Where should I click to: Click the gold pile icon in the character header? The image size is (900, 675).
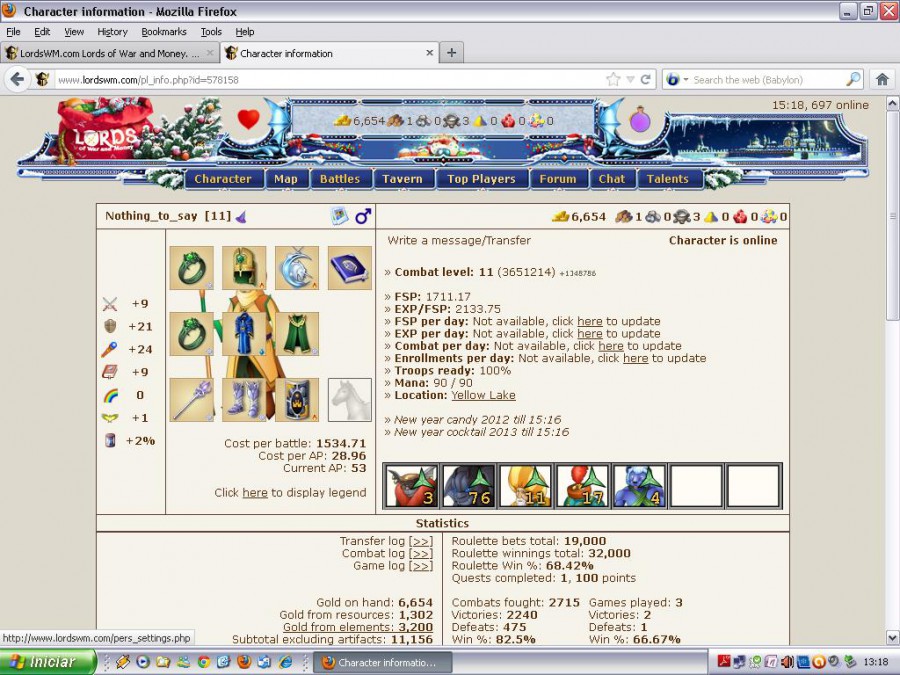[560, 216]
